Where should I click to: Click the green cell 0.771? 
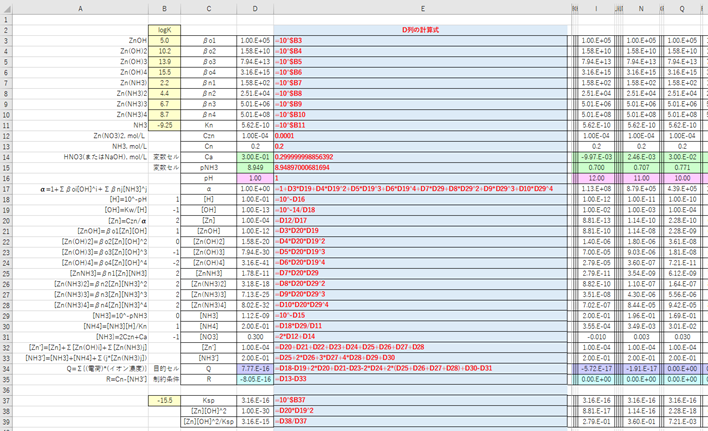[682, 167]
